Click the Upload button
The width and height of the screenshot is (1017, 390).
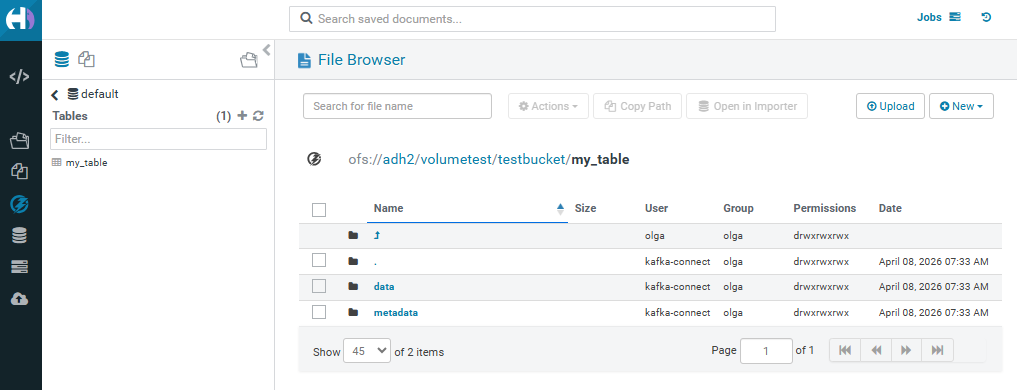(x=891, y=106)
